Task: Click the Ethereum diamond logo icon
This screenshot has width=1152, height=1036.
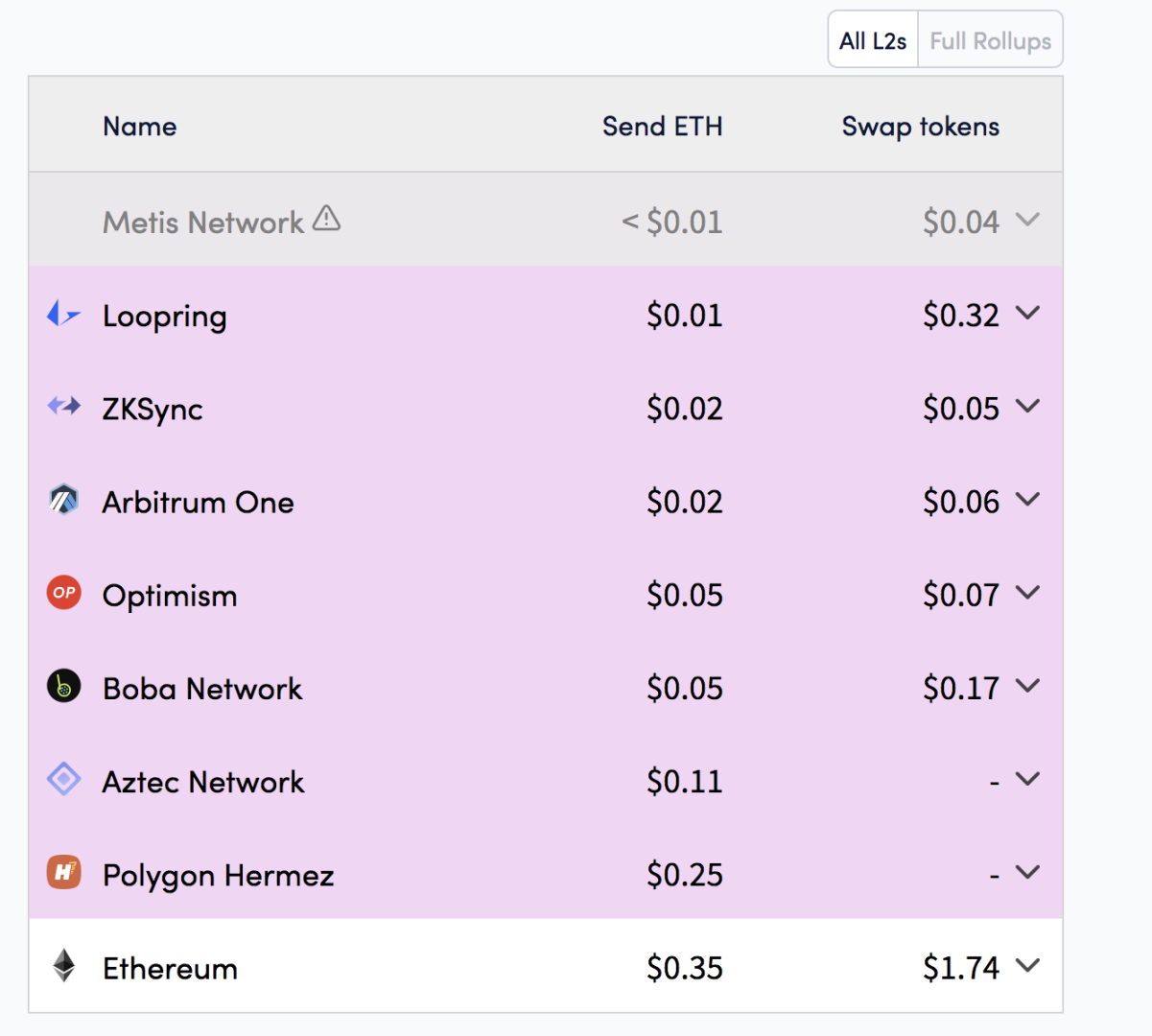Action: (x=64, y=965)
